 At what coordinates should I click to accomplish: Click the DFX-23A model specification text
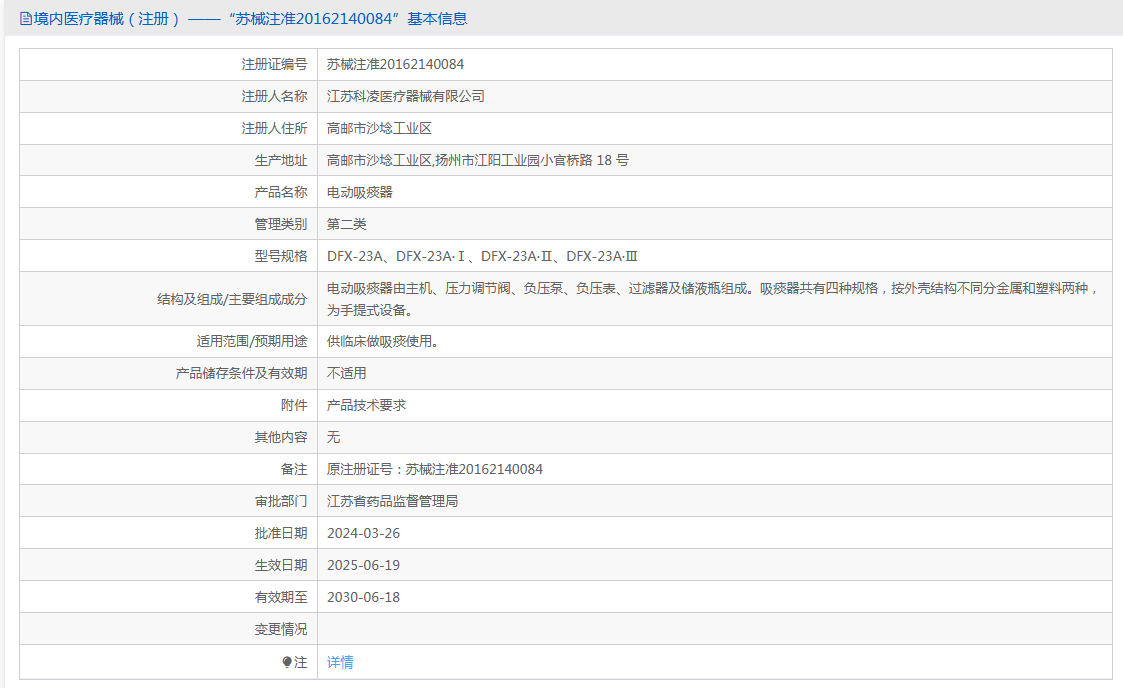(x=482, y=256)
